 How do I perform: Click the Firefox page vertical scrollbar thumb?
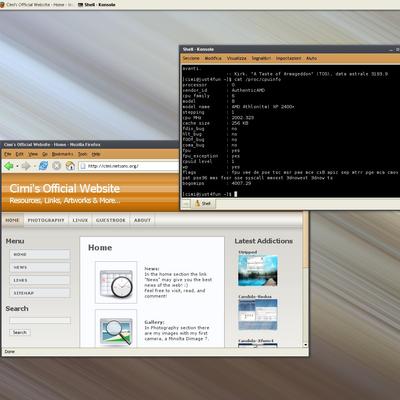tap(306, 239)
